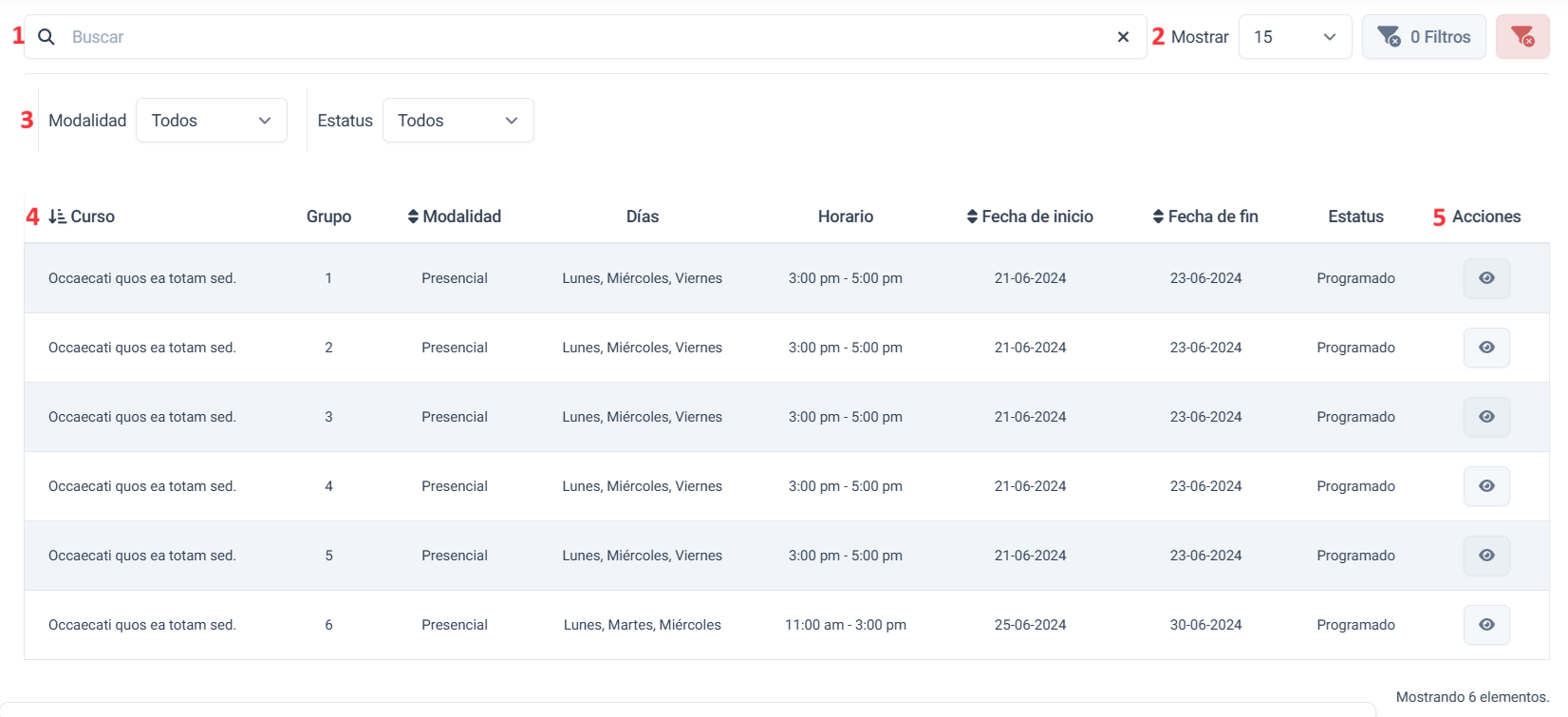View details of group 1 with eye icon
Image resolution: width=1568 pixels, height=717 pixels.
point(1486,278)
